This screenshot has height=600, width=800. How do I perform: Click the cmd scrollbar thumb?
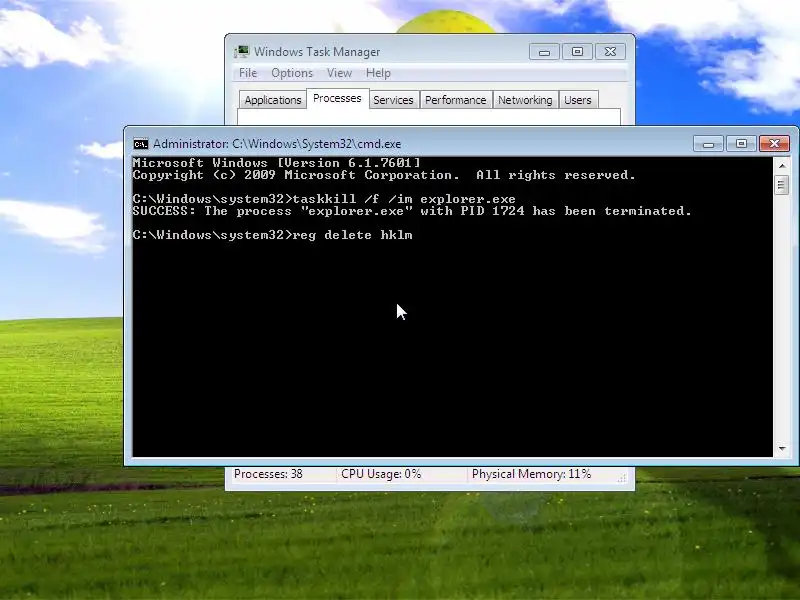click(x=782, y=185)
